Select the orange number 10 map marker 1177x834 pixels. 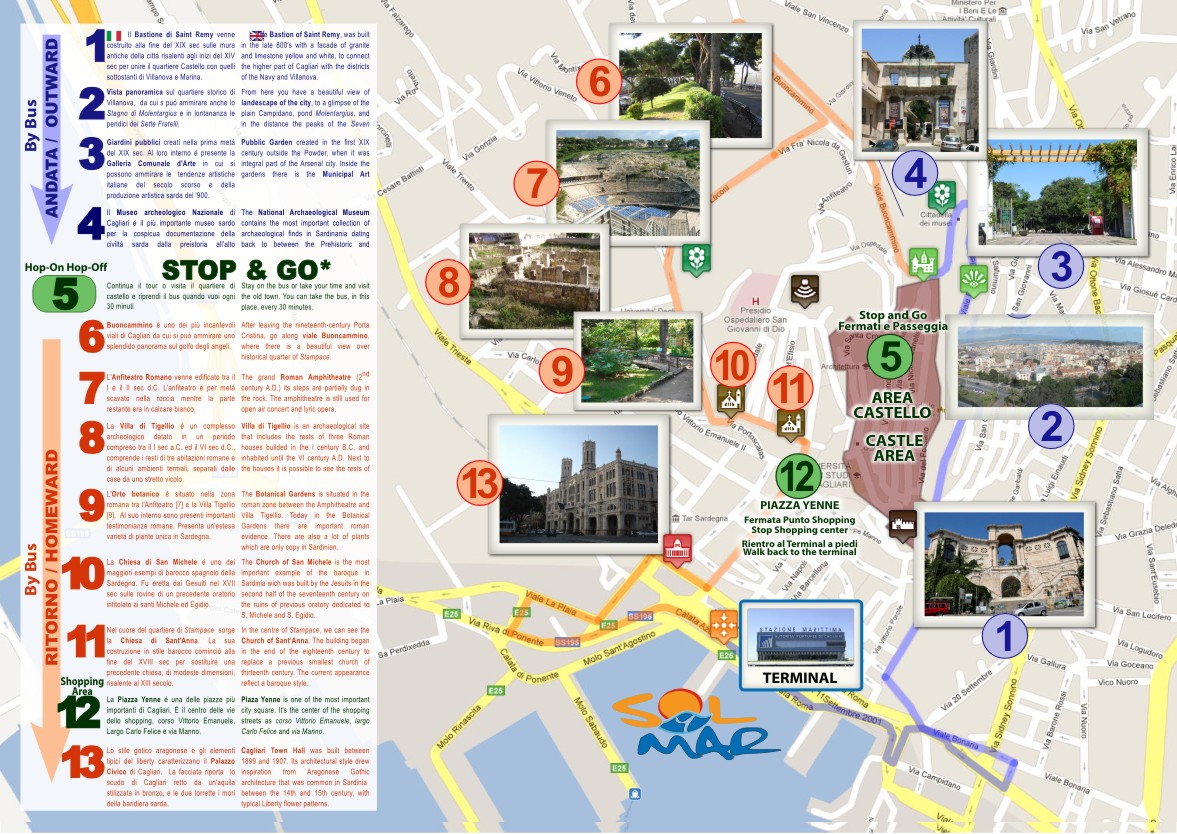click(733, 366)
